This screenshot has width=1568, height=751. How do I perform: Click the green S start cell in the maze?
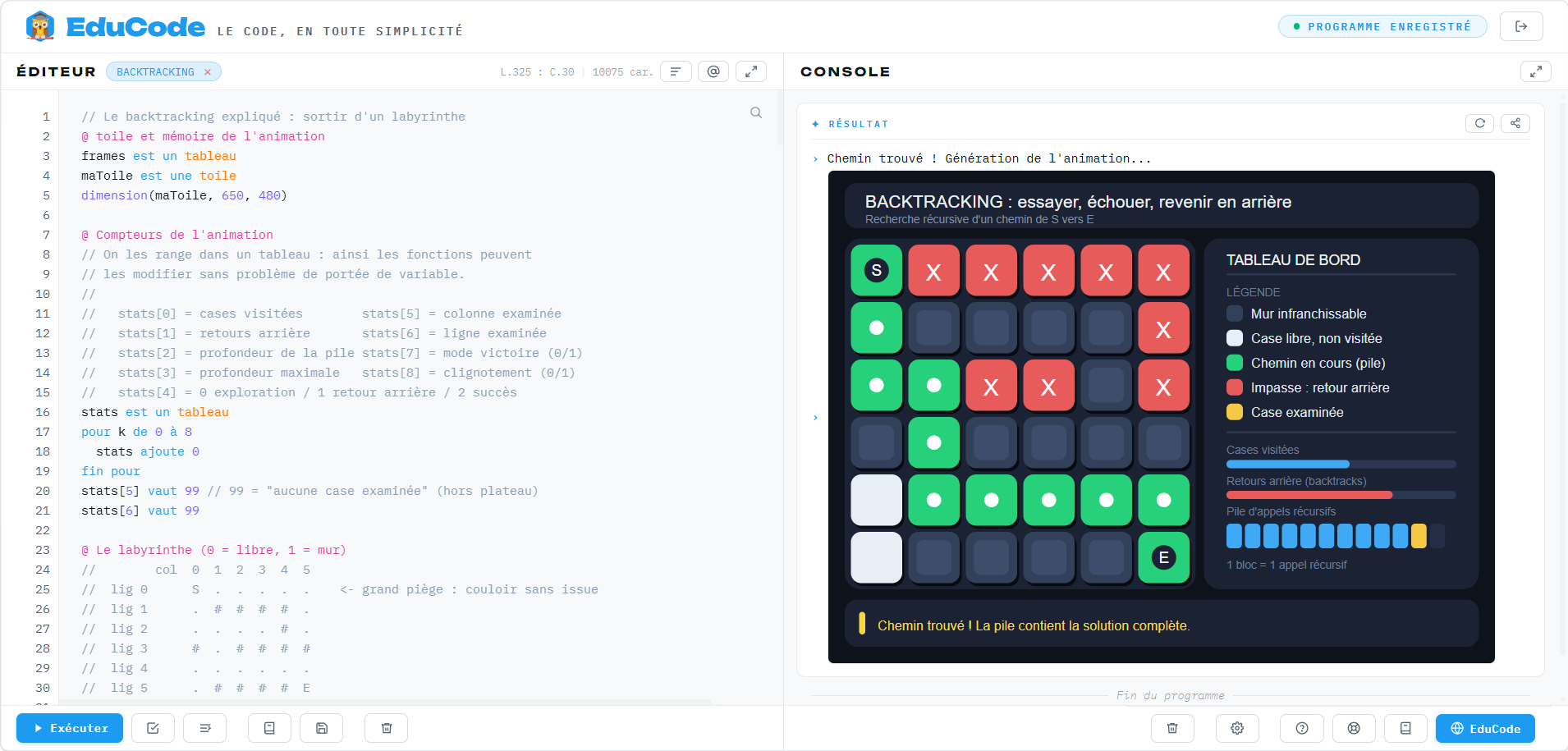(877, 270)
